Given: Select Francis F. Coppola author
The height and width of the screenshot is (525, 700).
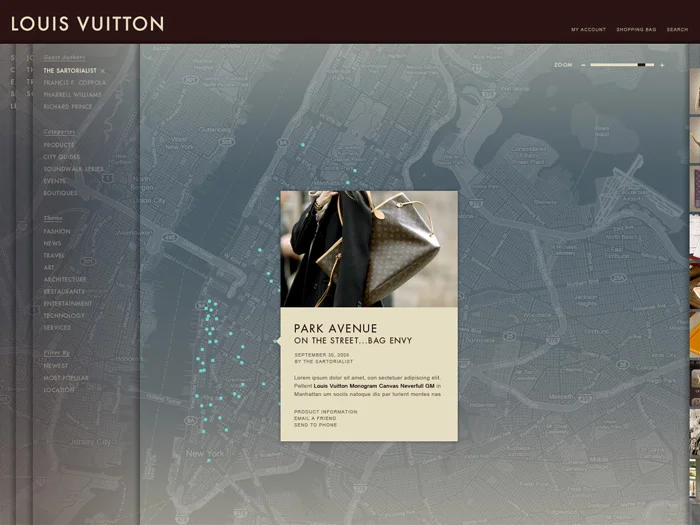Looking at the screenshot, I should pos(75,83).
